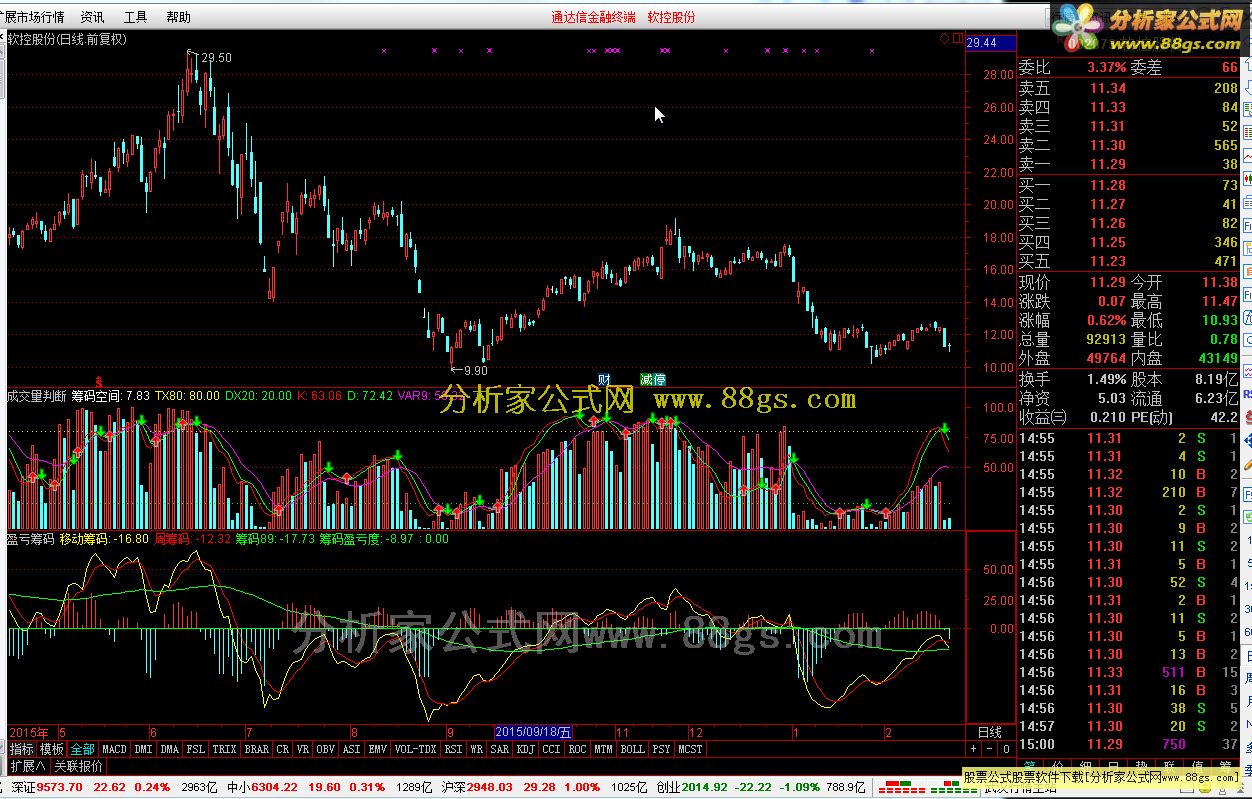
Task: Click the 盈亏筹码 indicator name
Action: tap(31, 539)
